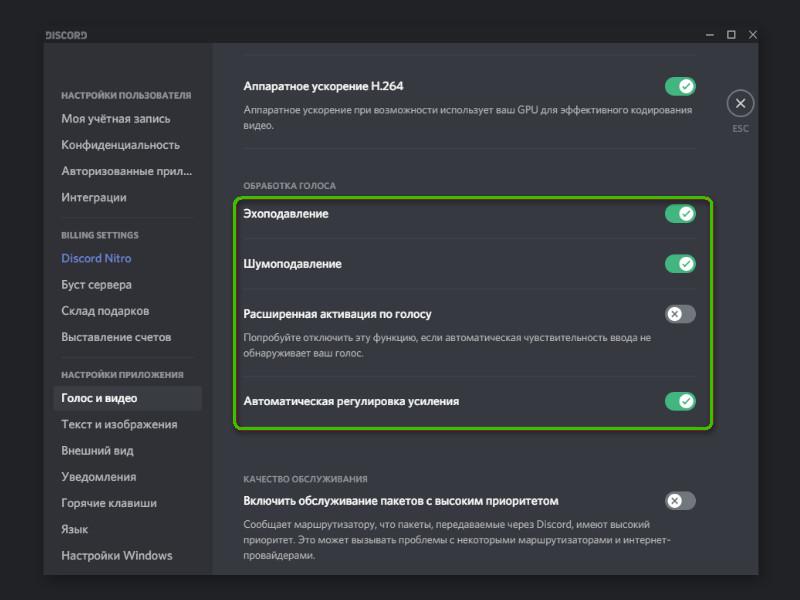This screenshot has width=800, height=600.
Task: Click the Эхоподавление label text
Action: (286, 214)
